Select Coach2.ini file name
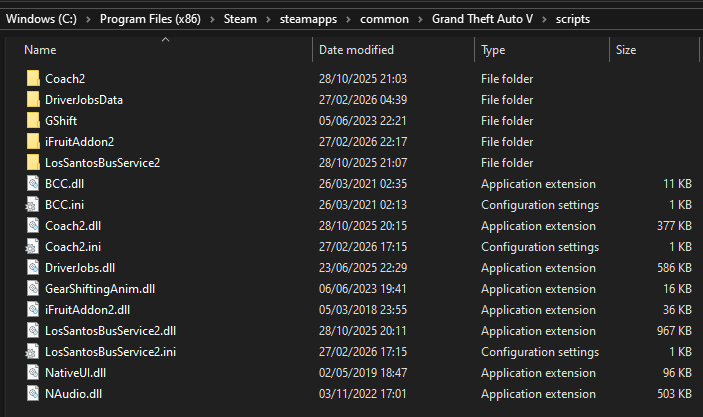The height and width of the screenshot is (417, 703). (x=73, y=247)
